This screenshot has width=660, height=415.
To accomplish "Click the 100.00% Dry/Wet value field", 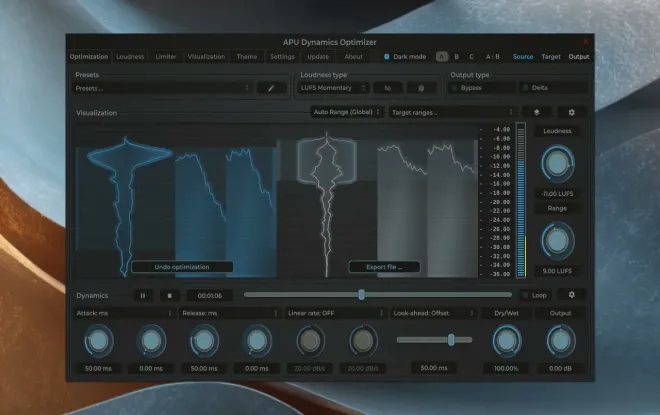I will pyautogui.click(x=506, y=368).
